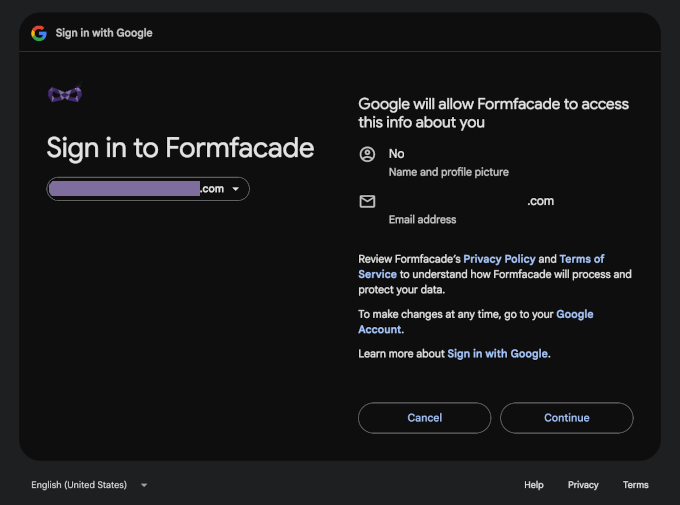Image resolution: width=680 pixels, height=505 pixels.
Task: Click the profile avatar icon beside 'No'
Action: tap(367, 154)
